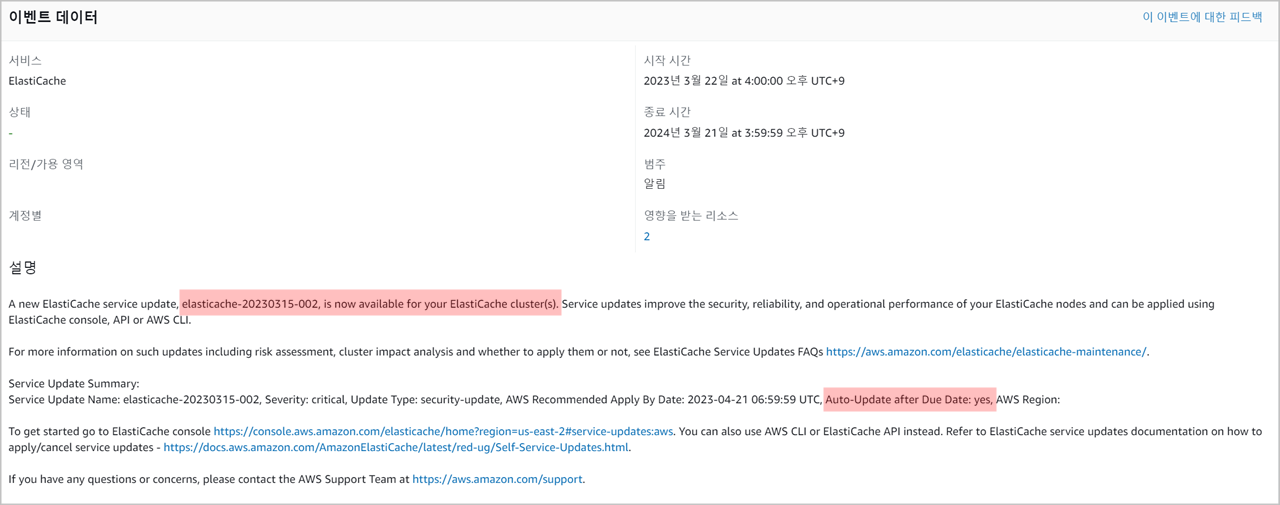Viewport: 1280px width, 505px height.
Task: Select the ElastiCache service value
Action: click(x=37, y=81)
